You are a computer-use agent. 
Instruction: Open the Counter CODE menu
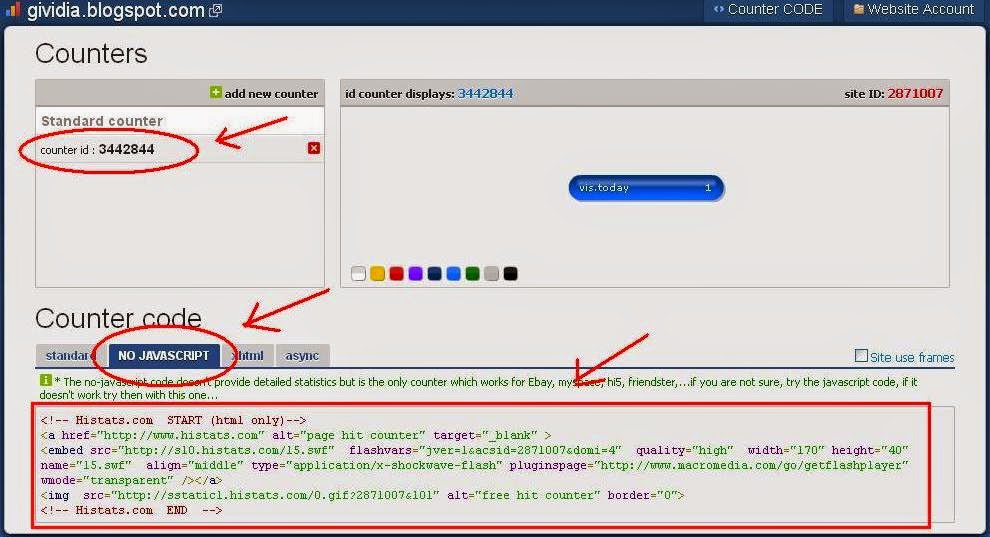tap(768, 9)
